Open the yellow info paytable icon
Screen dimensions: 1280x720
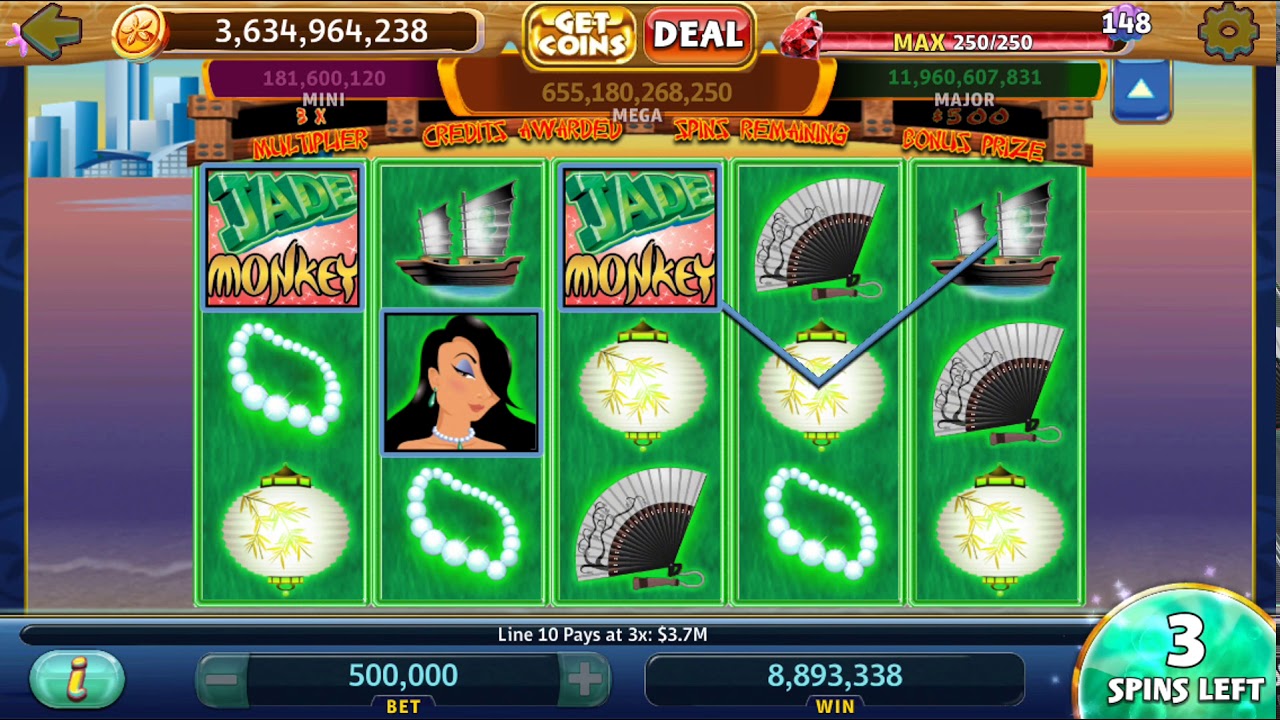(x=77, y=680)
